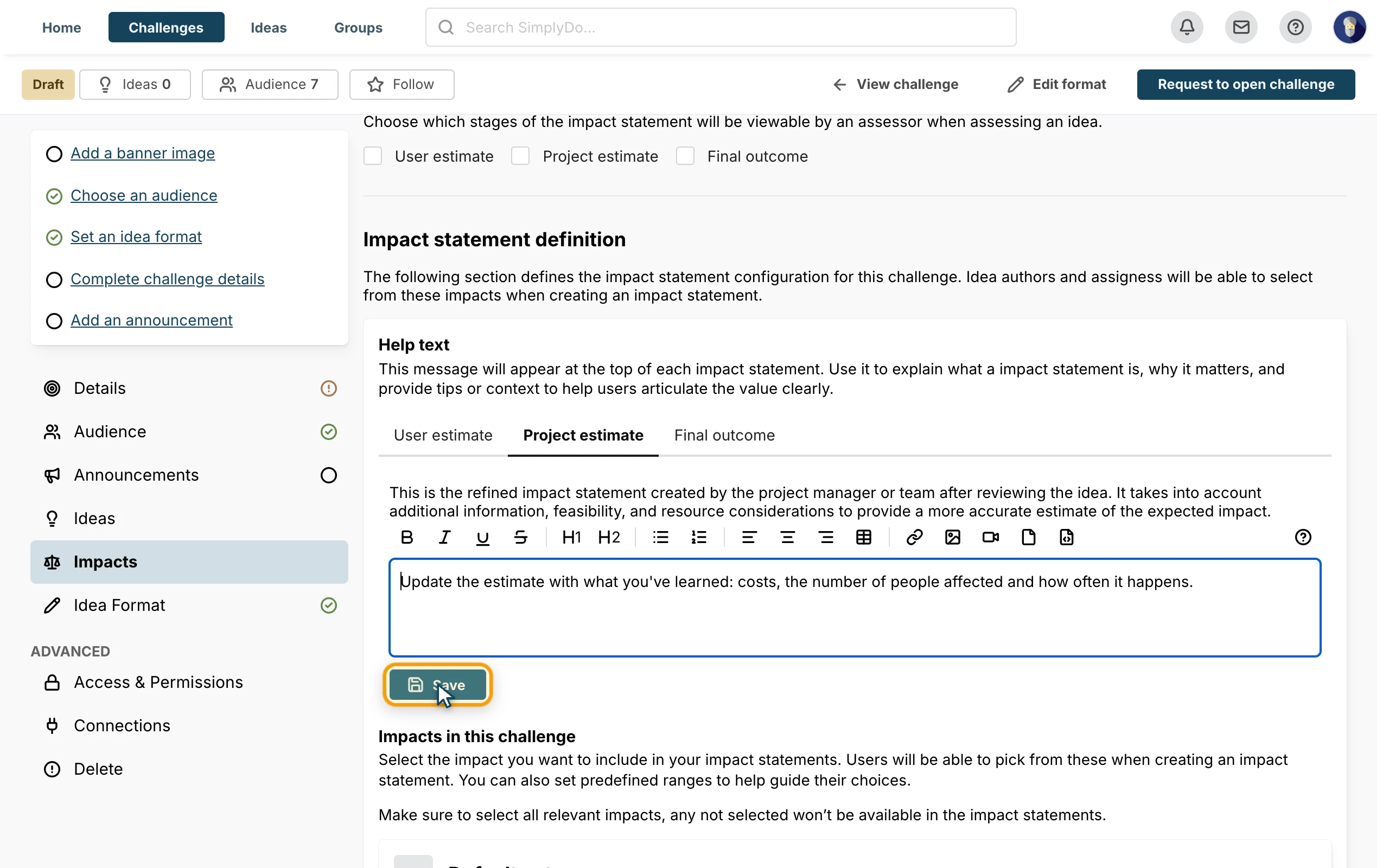Go back via View challenge
This screenshot has width=1389, height=868.
click(x=895, y=85)
